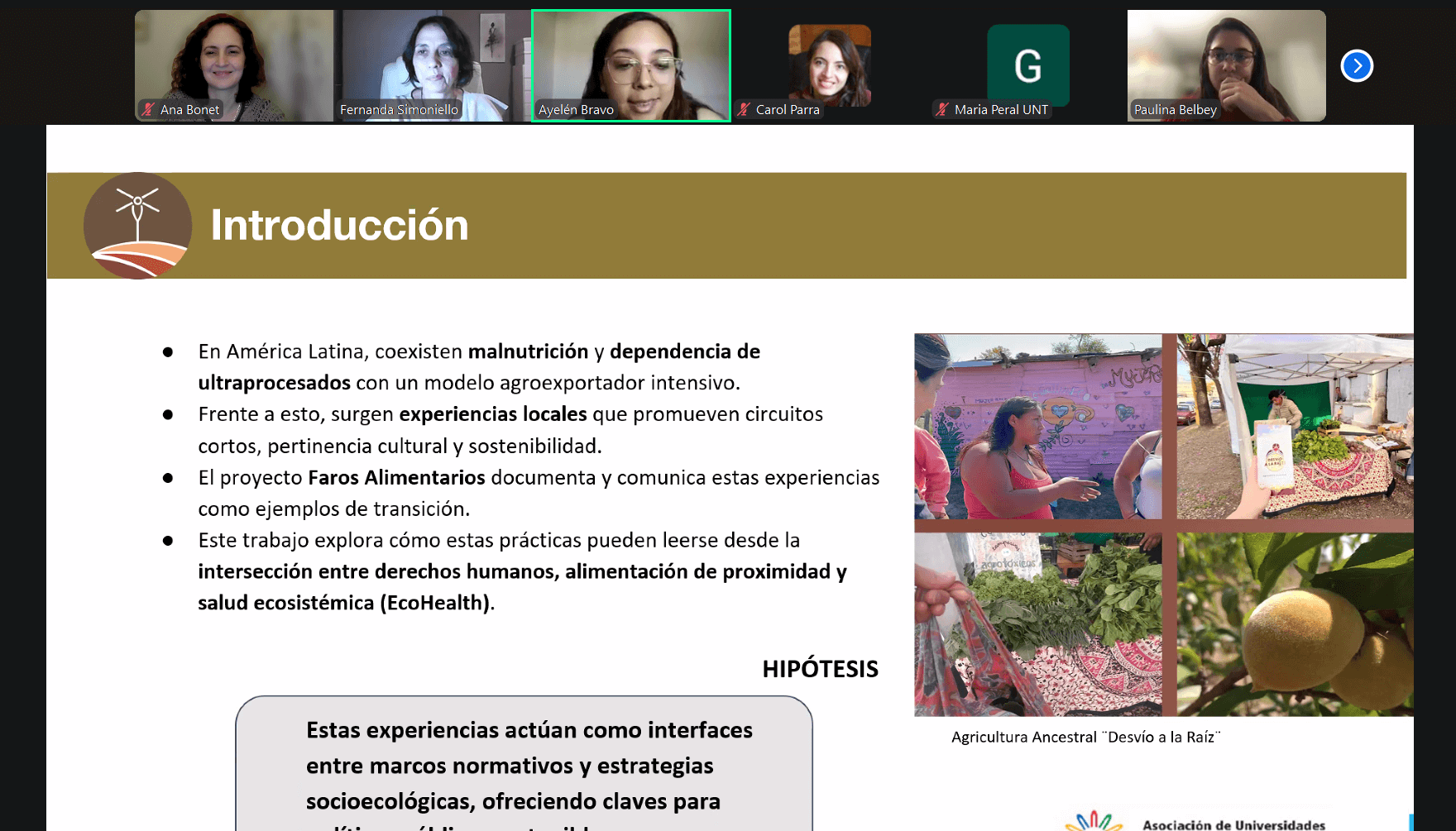Click photo of woman by pink mural

click(x=1037, y=427)
